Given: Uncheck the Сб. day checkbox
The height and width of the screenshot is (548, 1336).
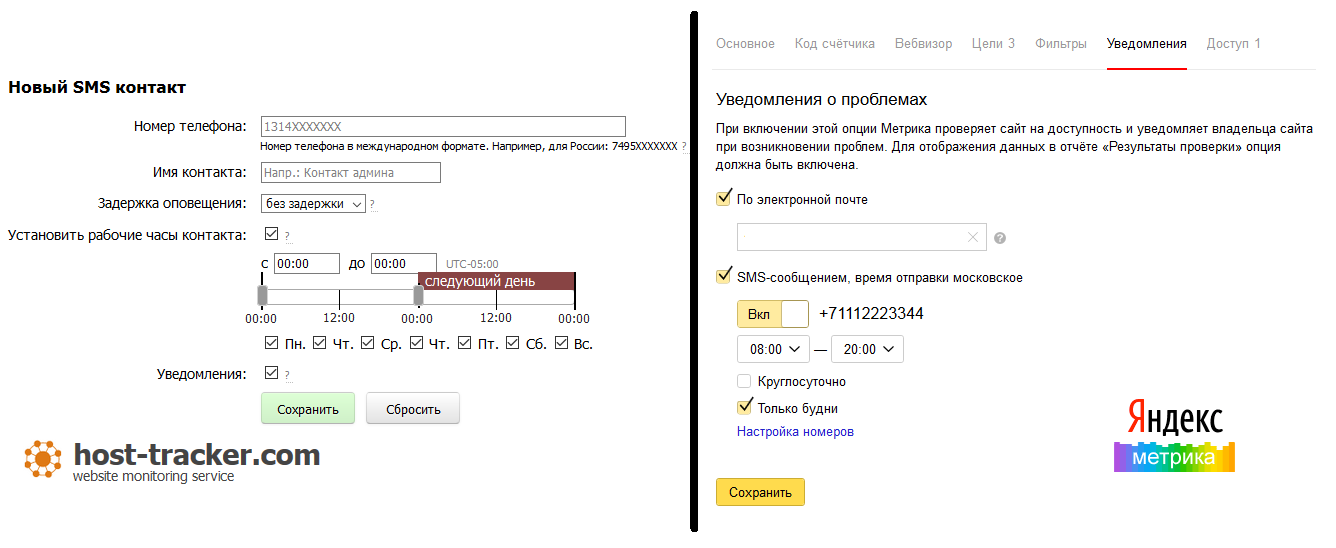Looking at the screenshot, I should [513, 343].
